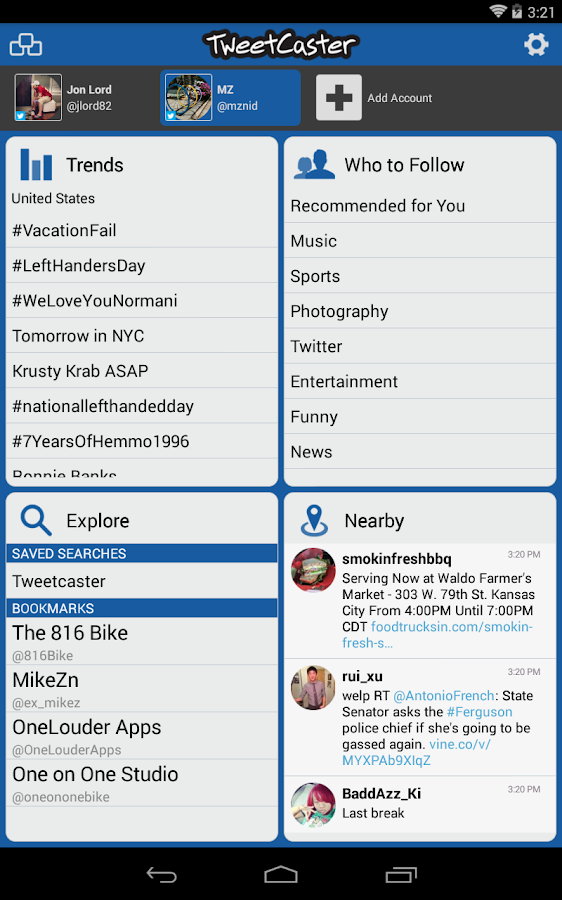The height and width of the screenshot is (900, 562).
Task: Open the Trends bar chart icon
Action: (x=36, y=165)
